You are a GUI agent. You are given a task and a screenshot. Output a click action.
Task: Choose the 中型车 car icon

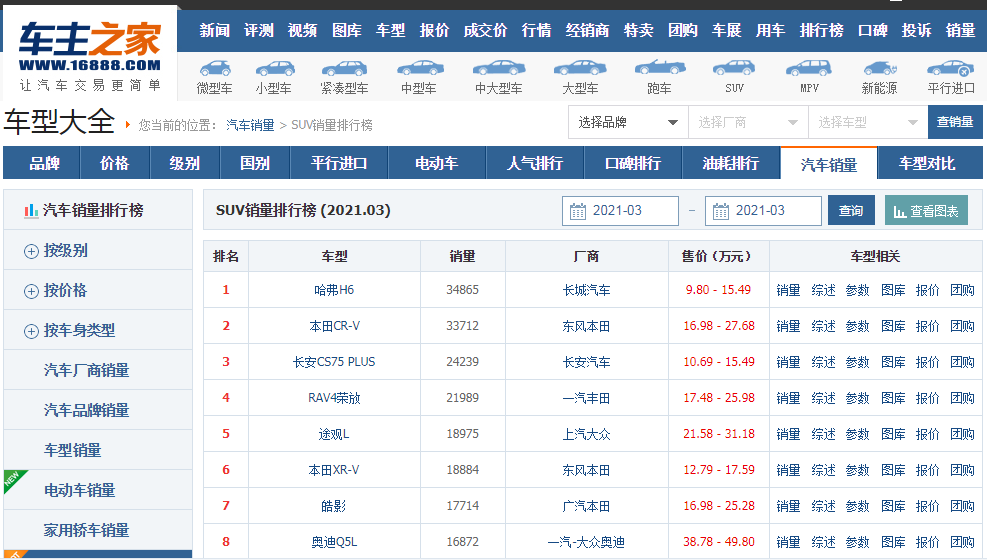click(x=420, y=67)
